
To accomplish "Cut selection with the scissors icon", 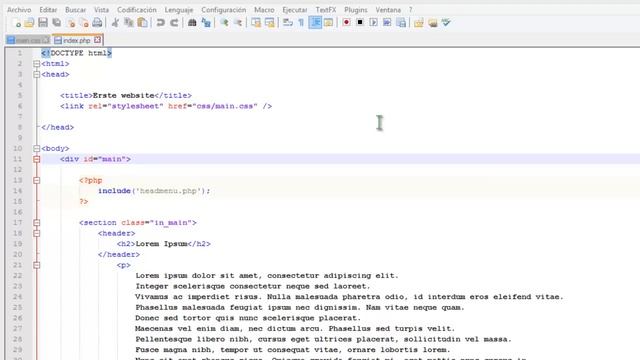I will 116,23.
